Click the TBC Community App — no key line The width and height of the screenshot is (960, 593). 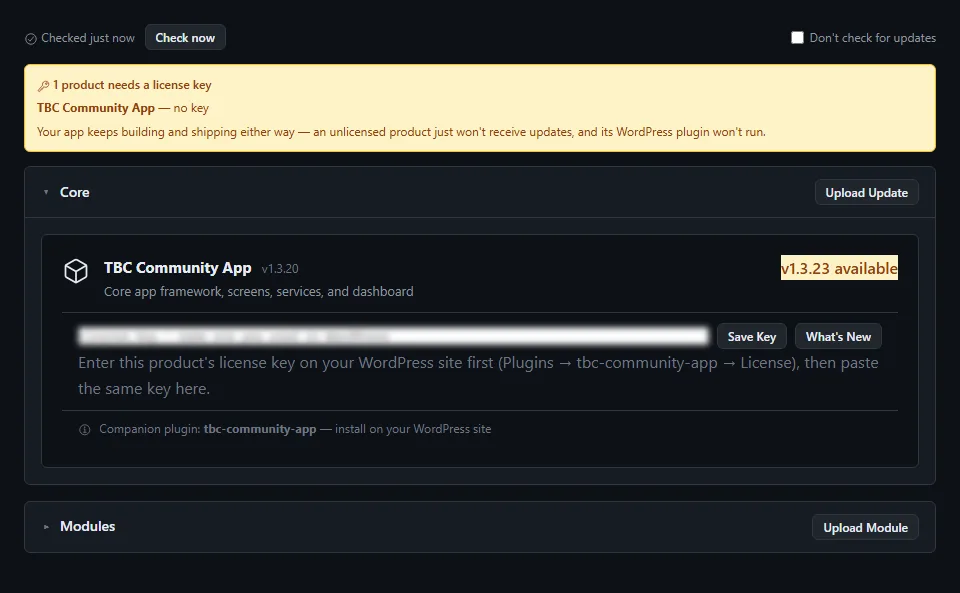(122, 108)
